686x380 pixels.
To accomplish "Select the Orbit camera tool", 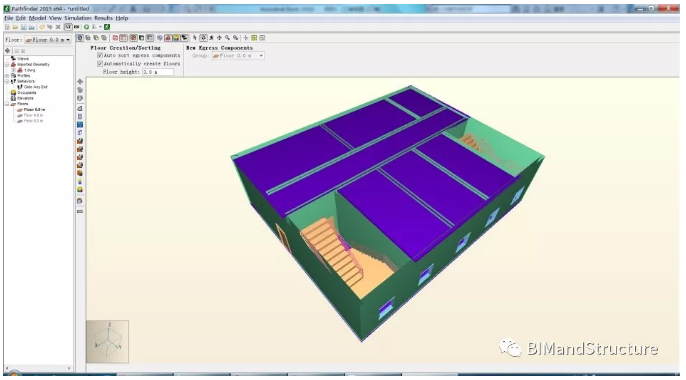I will (203, 38).
